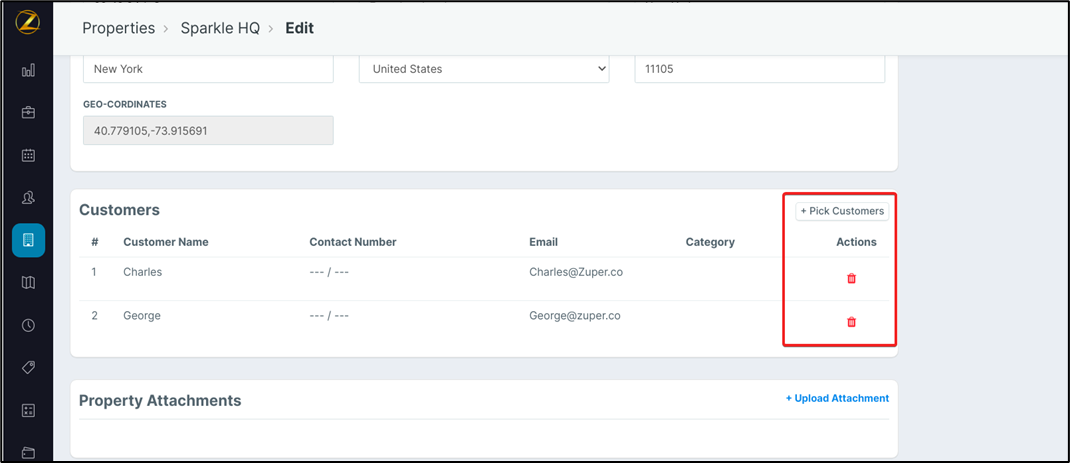Click the + Upload Attachment link

click(x=837, y=398)
